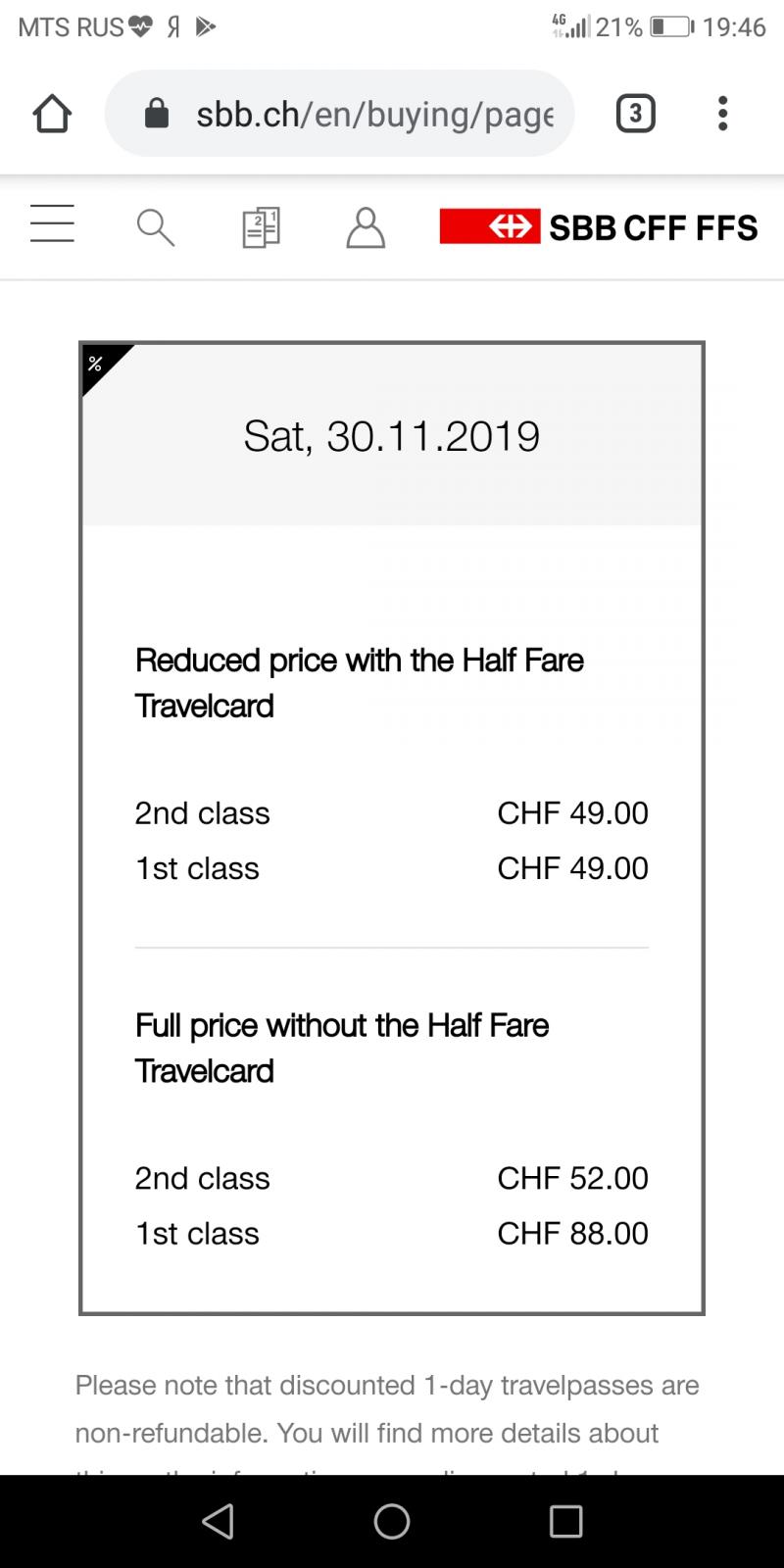Open the SBB hamburger navigation menu
Viewport: 784px width, 1568px height.
52,223
